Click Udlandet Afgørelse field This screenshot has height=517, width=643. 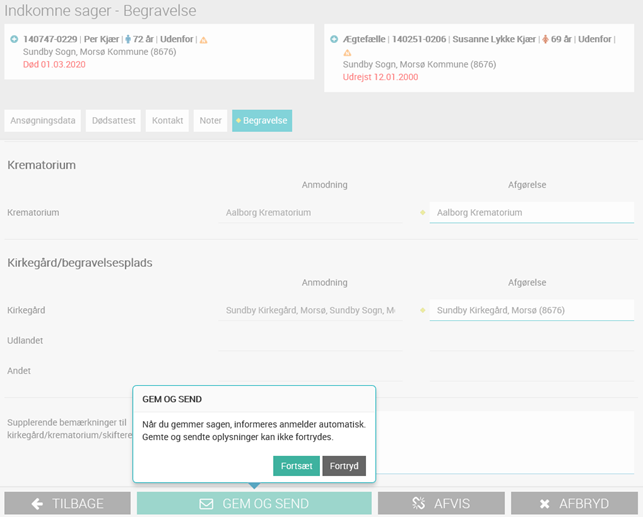(x=532, y=341)
